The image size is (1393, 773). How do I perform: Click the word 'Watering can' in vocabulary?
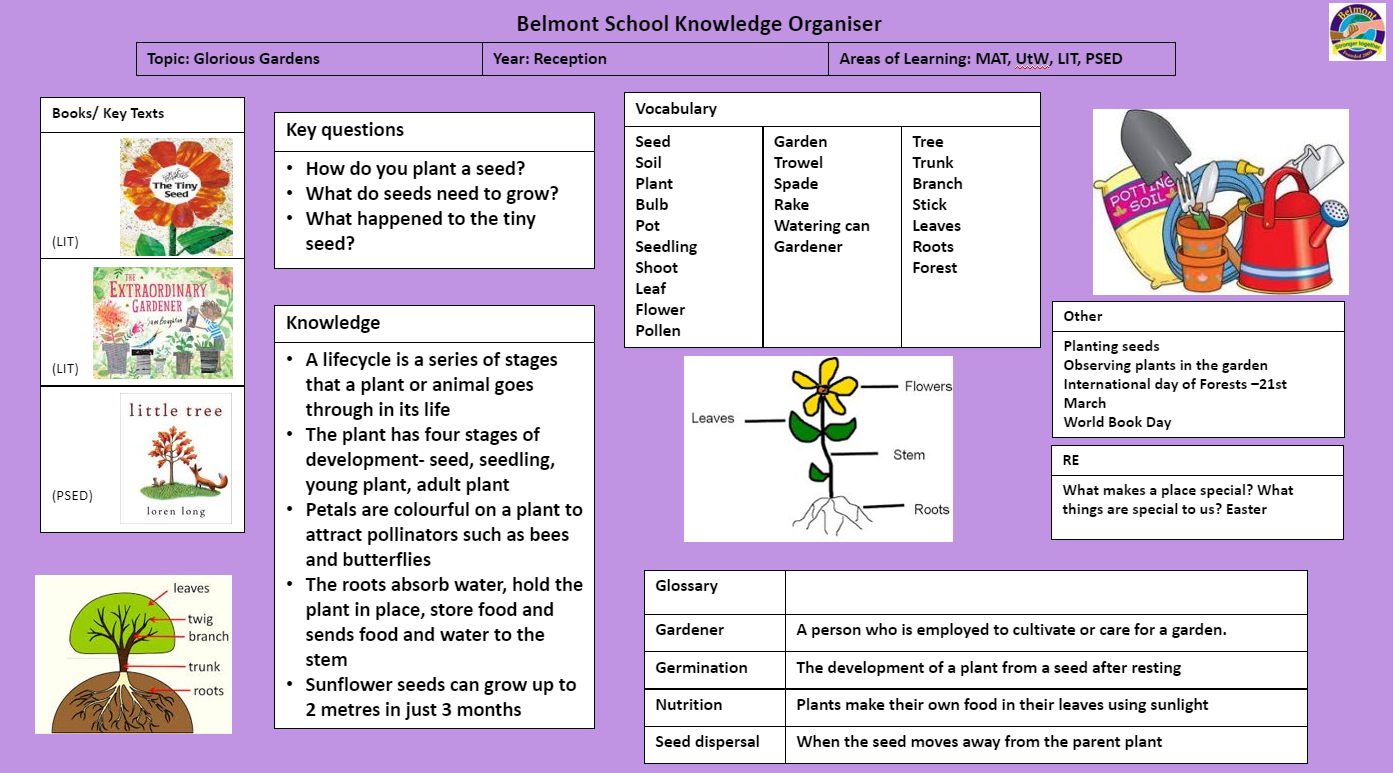pyautogui.click(x=822, y=226)
